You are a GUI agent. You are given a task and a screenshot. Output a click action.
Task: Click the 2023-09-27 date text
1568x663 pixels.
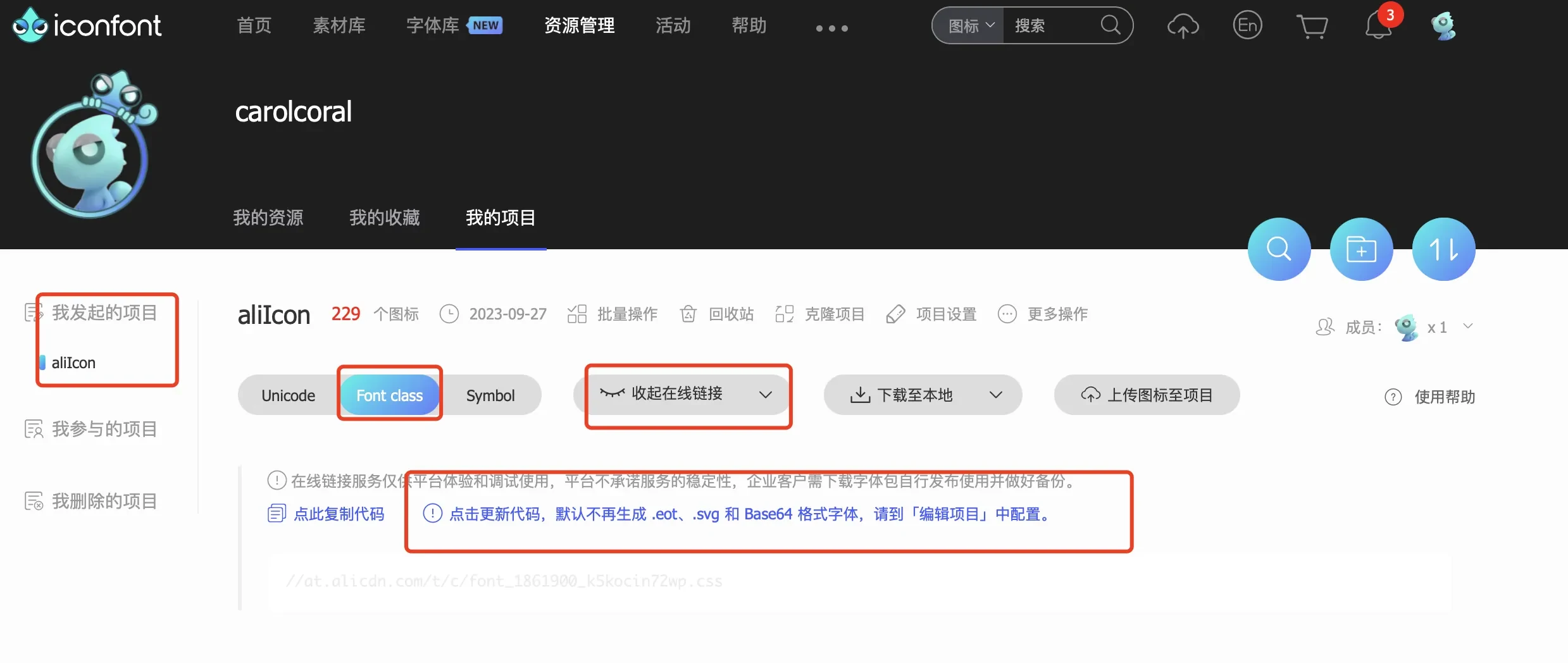click(x=507, y=314)
